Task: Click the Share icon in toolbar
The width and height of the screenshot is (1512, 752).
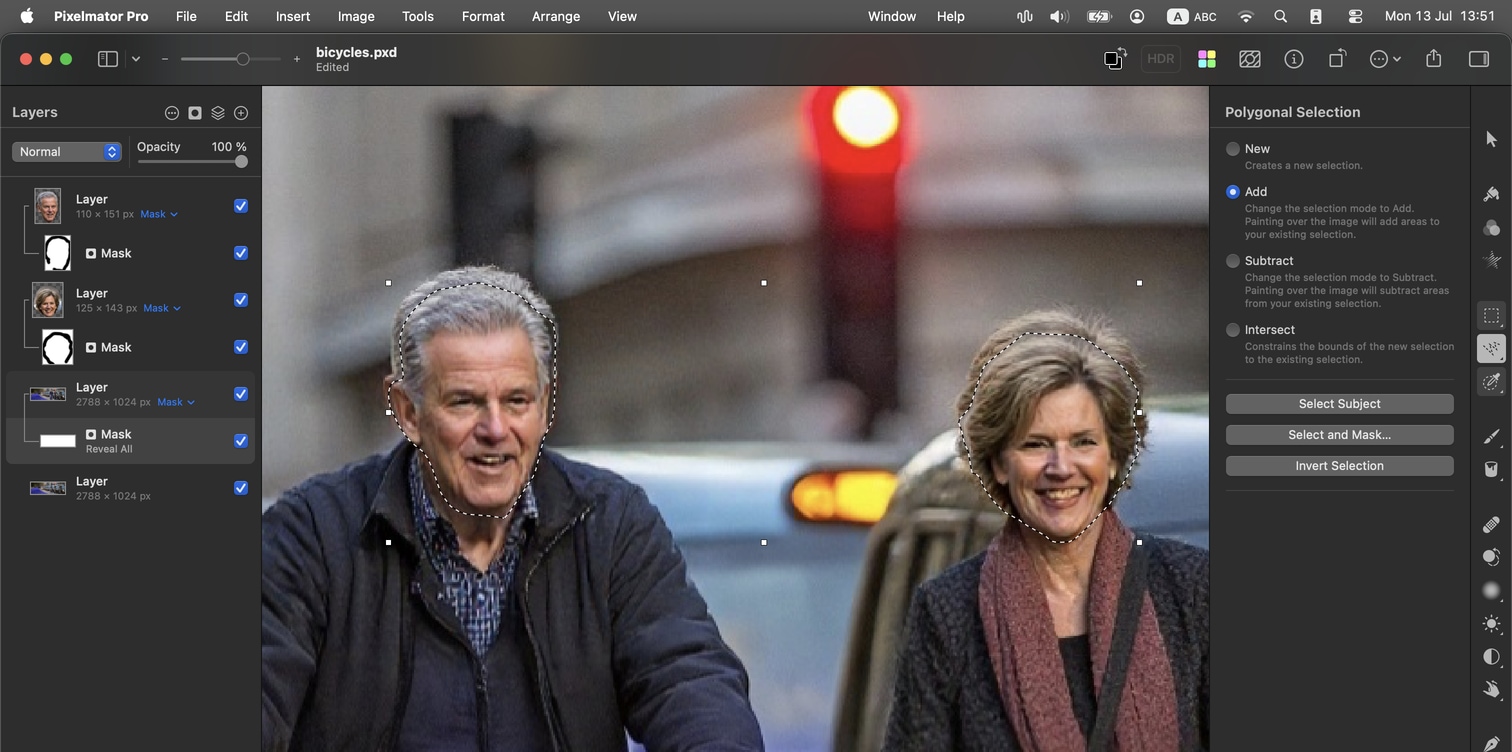Action: click(1433, 59)
